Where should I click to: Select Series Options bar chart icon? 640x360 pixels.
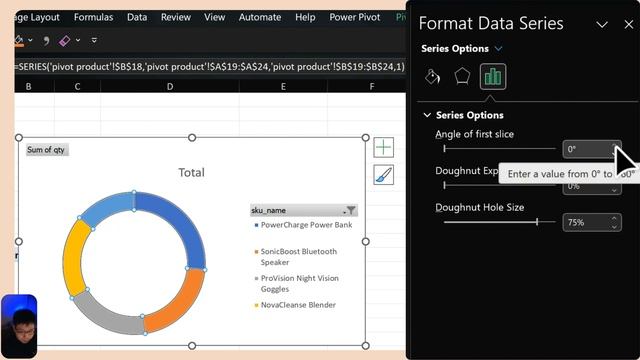tap(493, 76)
